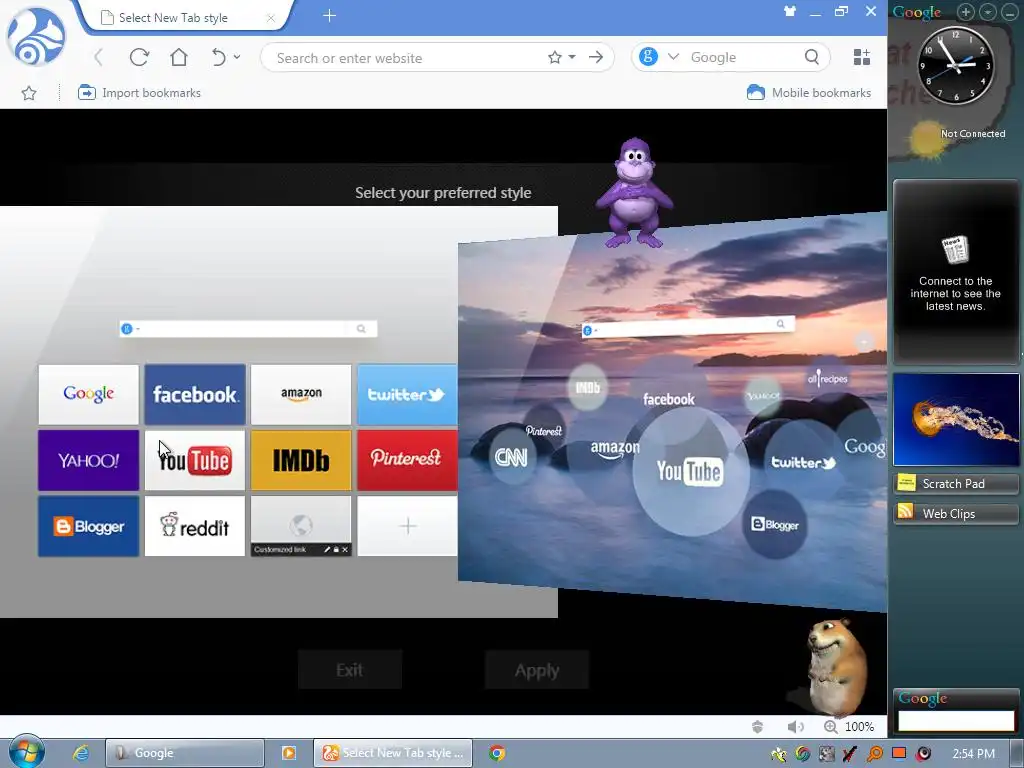The image size is (1024, 768).
Task: Expand undo closed tabs dropdown arrow
Action: pyautogui.click(x=237, y=57)
